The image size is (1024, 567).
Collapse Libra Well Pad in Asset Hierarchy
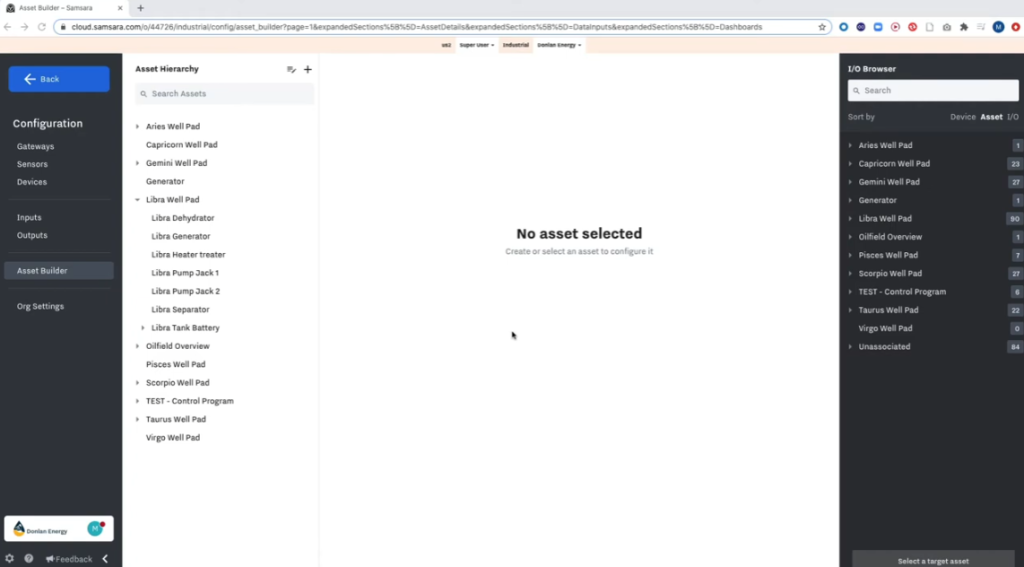(137, 199)
